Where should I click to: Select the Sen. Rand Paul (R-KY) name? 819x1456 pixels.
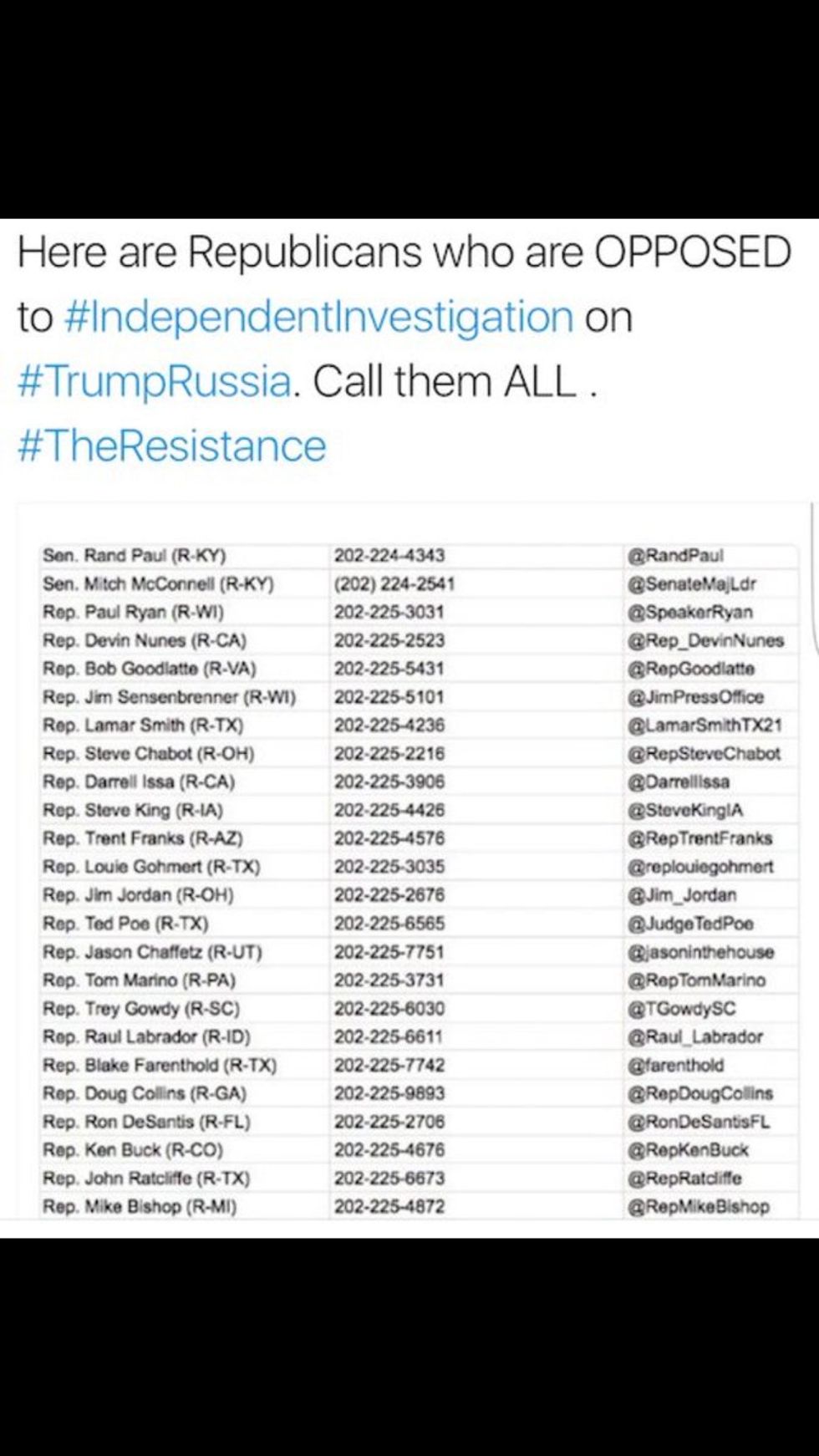click(x=135, y=555)
